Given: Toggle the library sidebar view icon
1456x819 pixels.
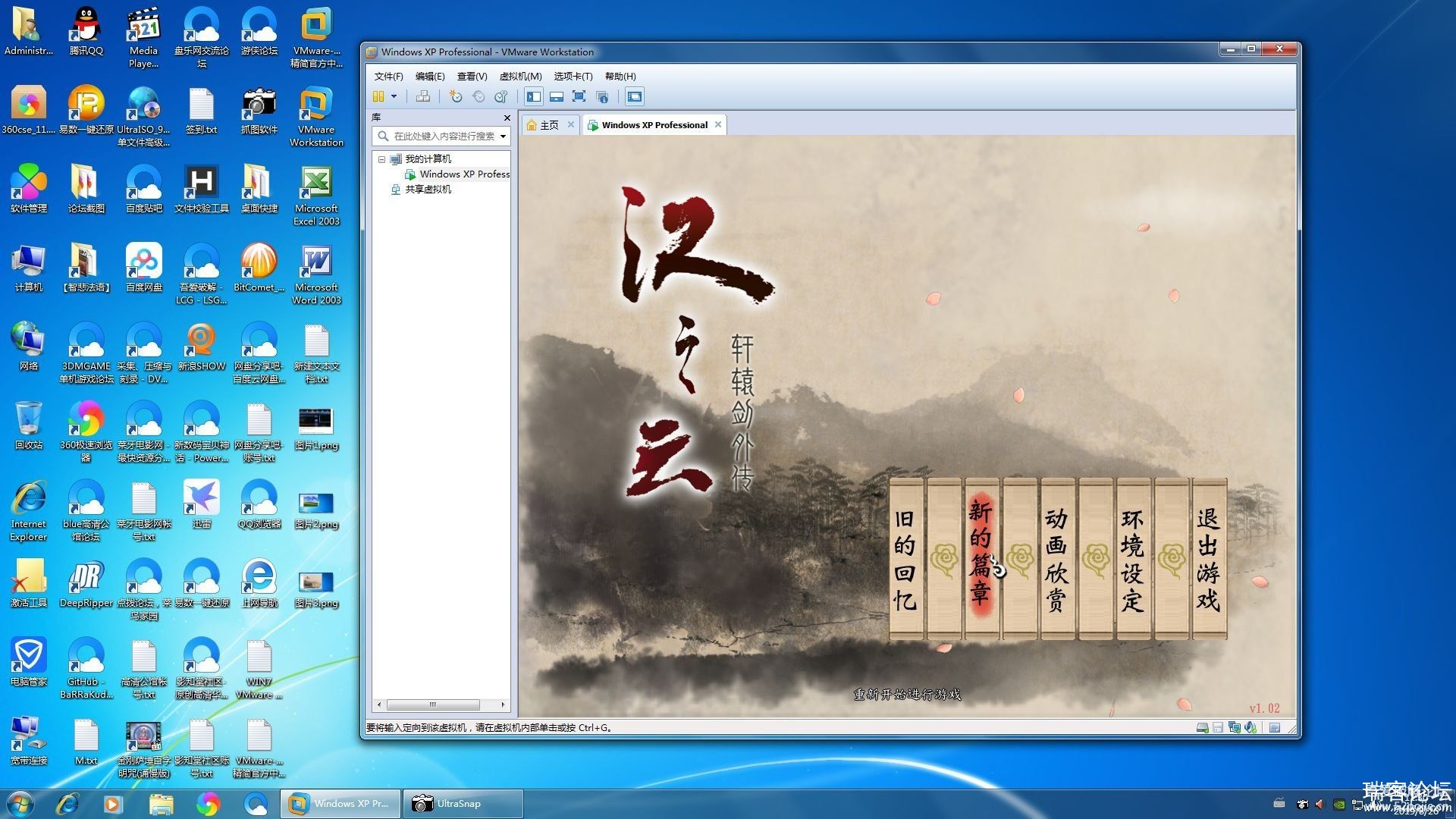Looking at the screenshot, I should tap(534, 96).
